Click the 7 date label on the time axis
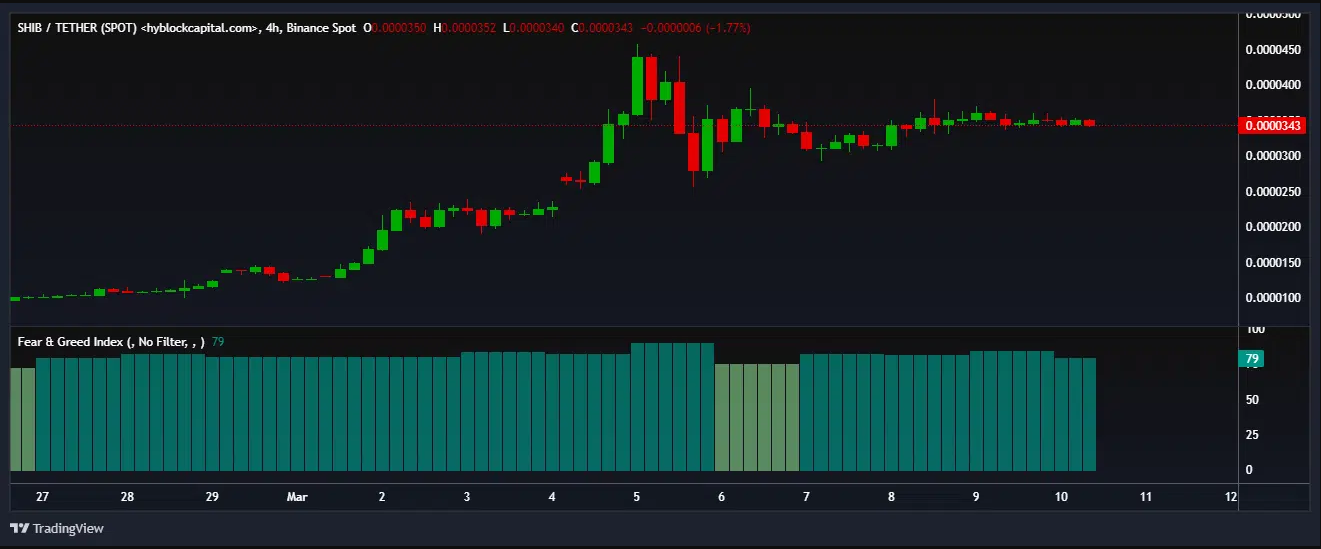 (806, 497)
